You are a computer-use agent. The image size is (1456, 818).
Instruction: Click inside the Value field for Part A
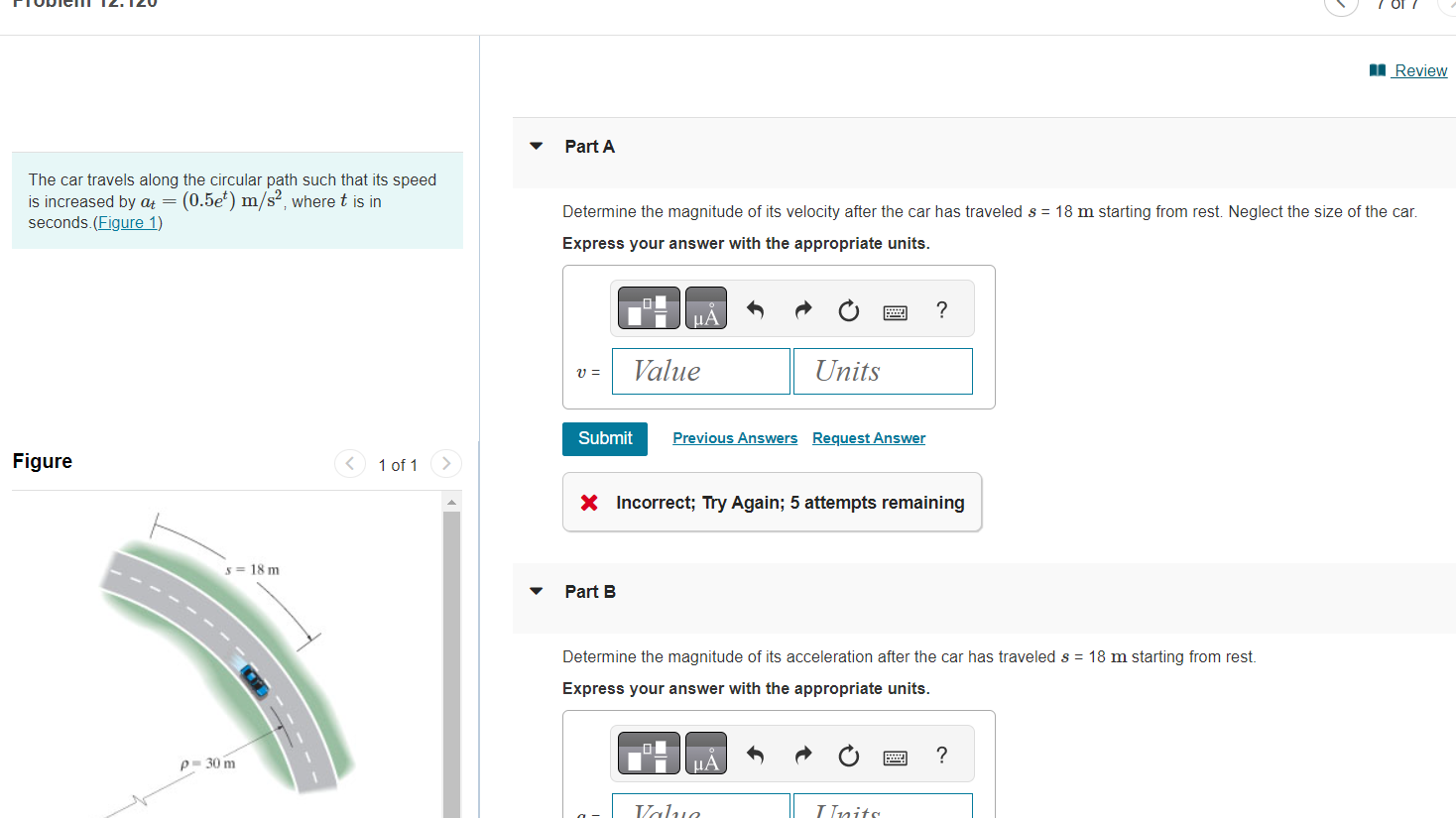(700, 371)
